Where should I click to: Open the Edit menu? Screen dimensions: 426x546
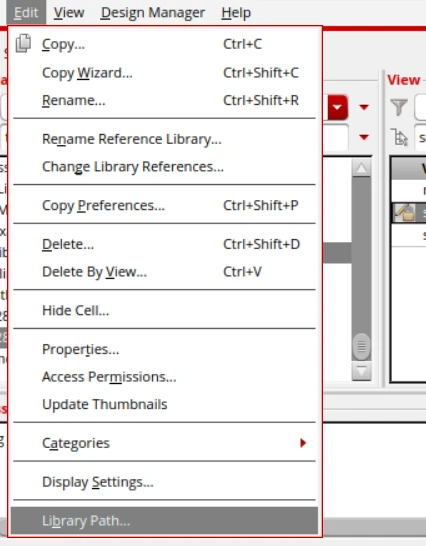coord(26,13)
